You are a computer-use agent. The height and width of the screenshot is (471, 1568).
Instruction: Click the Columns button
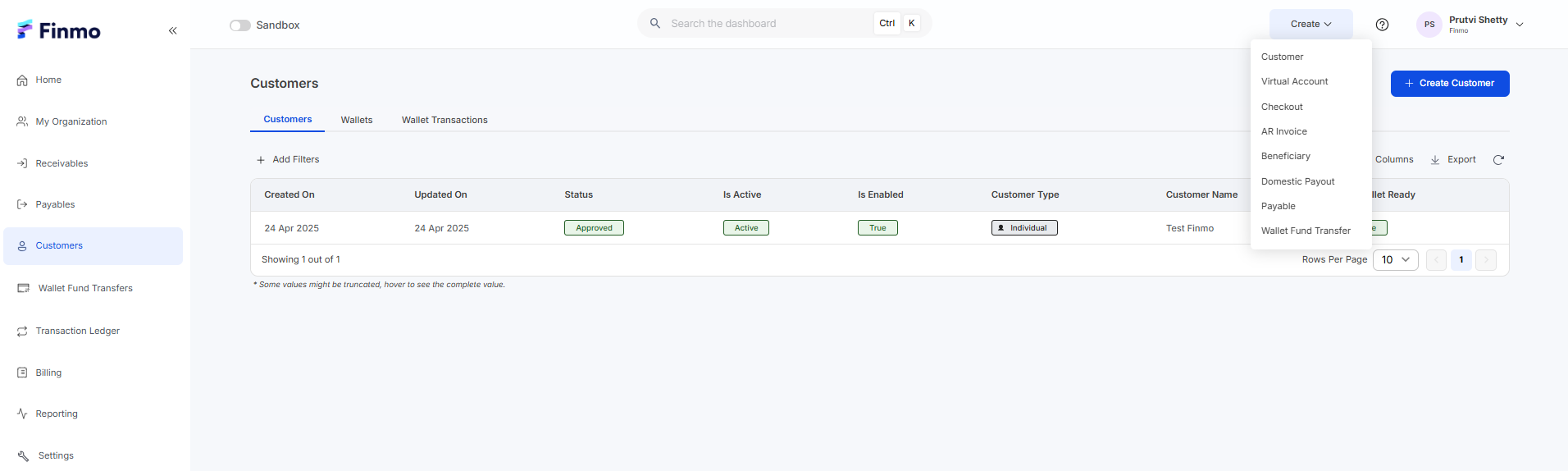pos(1394,160)
